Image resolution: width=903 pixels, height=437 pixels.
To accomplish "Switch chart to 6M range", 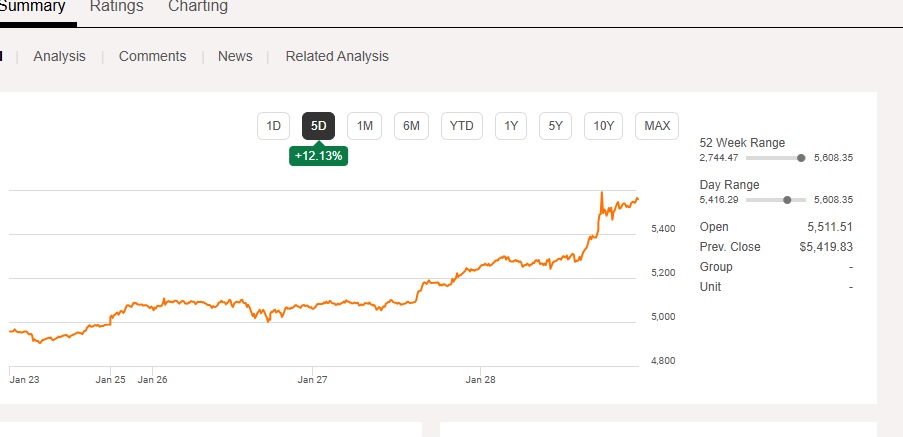I will [411, 126].
